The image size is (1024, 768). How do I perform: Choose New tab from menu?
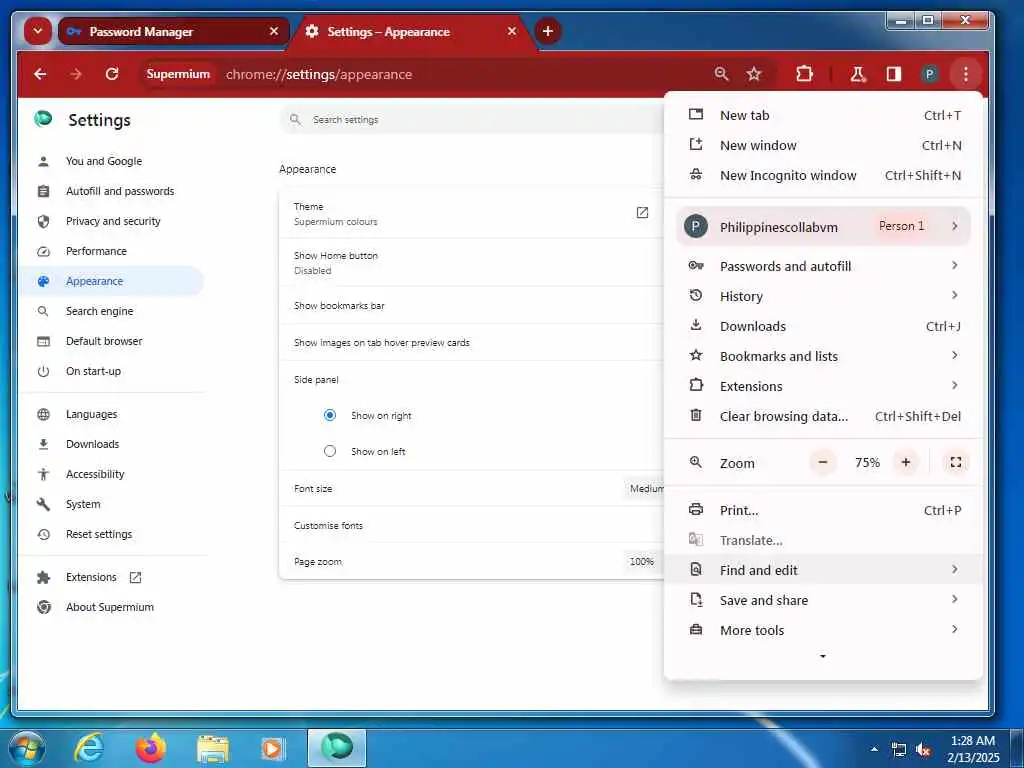824,116
